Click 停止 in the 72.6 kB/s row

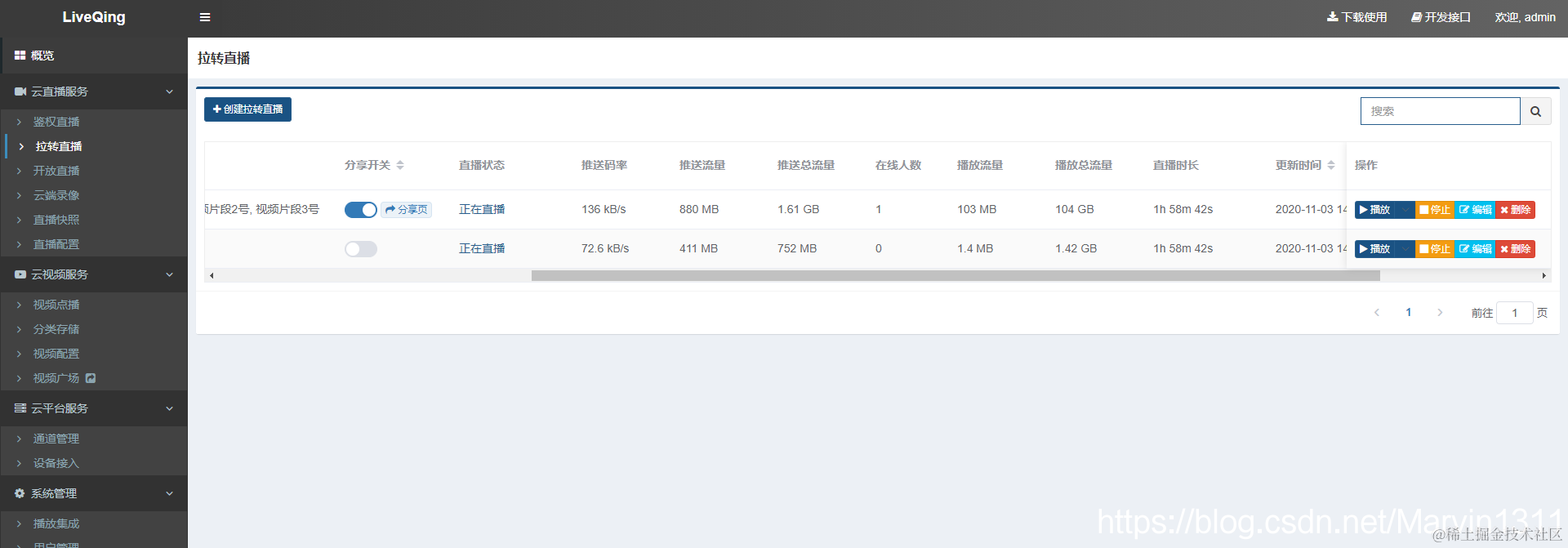tap(1435, 249)
